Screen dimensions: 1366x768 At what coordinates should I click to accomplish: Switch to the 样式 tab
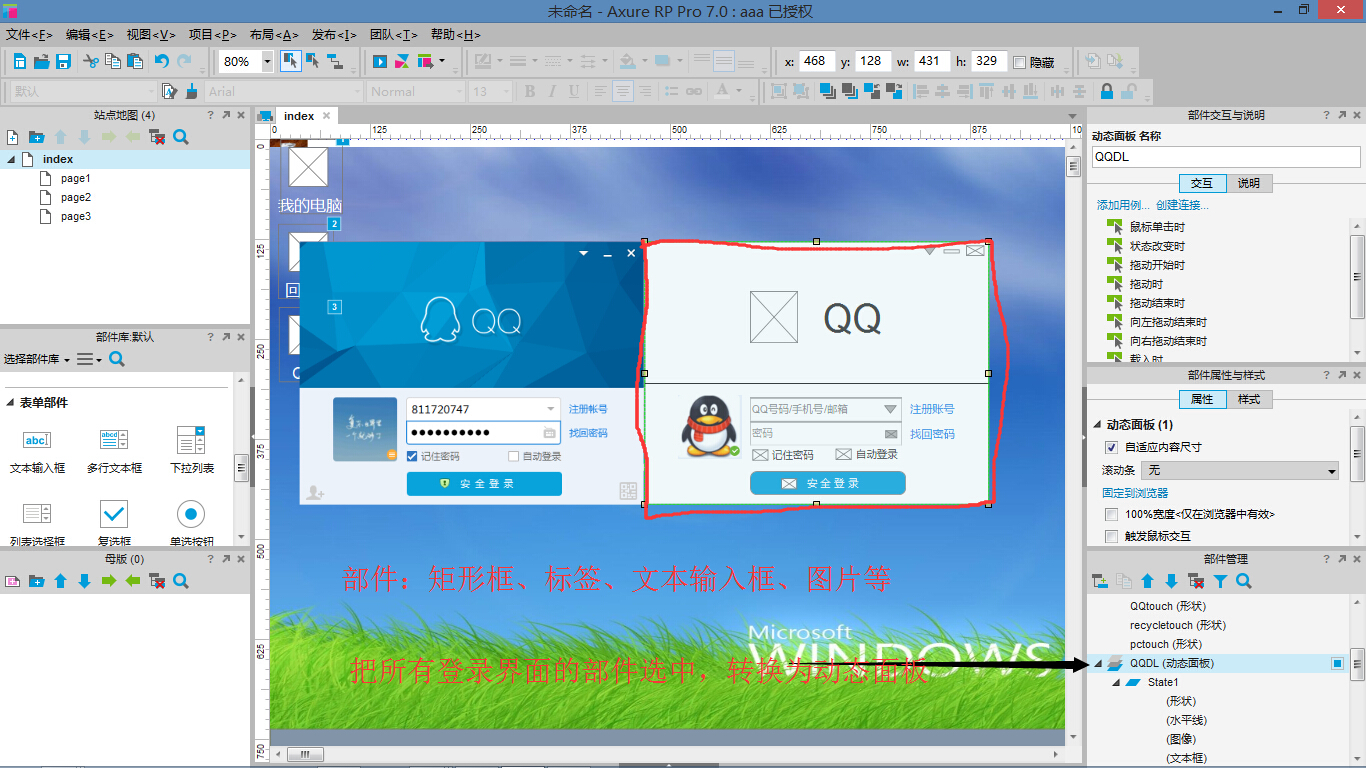(1249, 399)
